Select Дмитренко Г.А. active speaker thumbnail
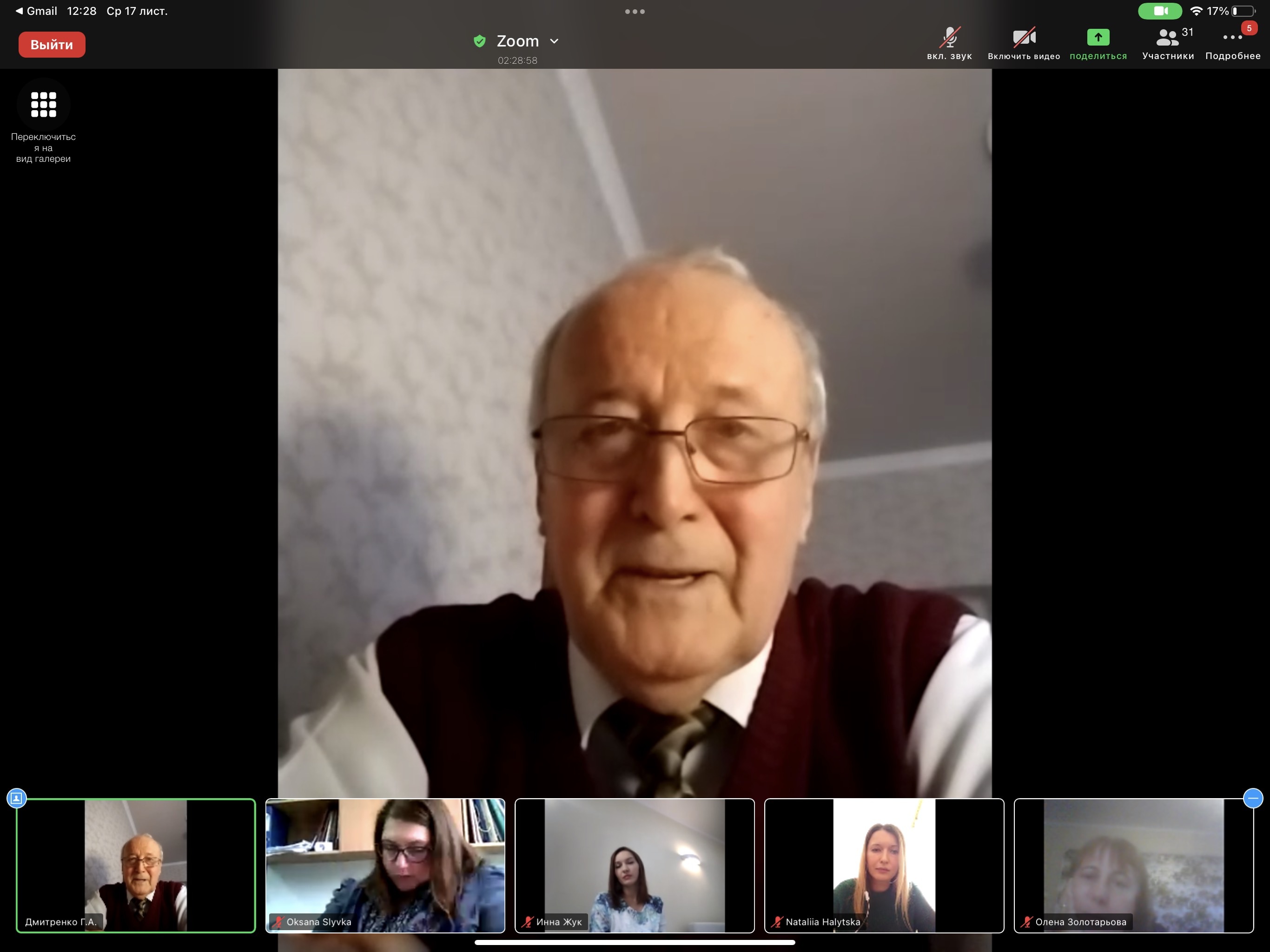 pyautogui.click(x=135, y=865)
